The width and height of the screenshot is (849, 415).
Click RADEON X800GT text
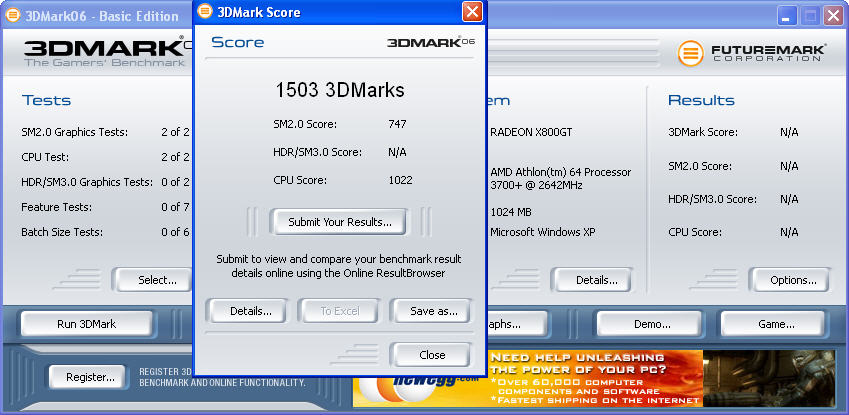[x=531, y=132]
